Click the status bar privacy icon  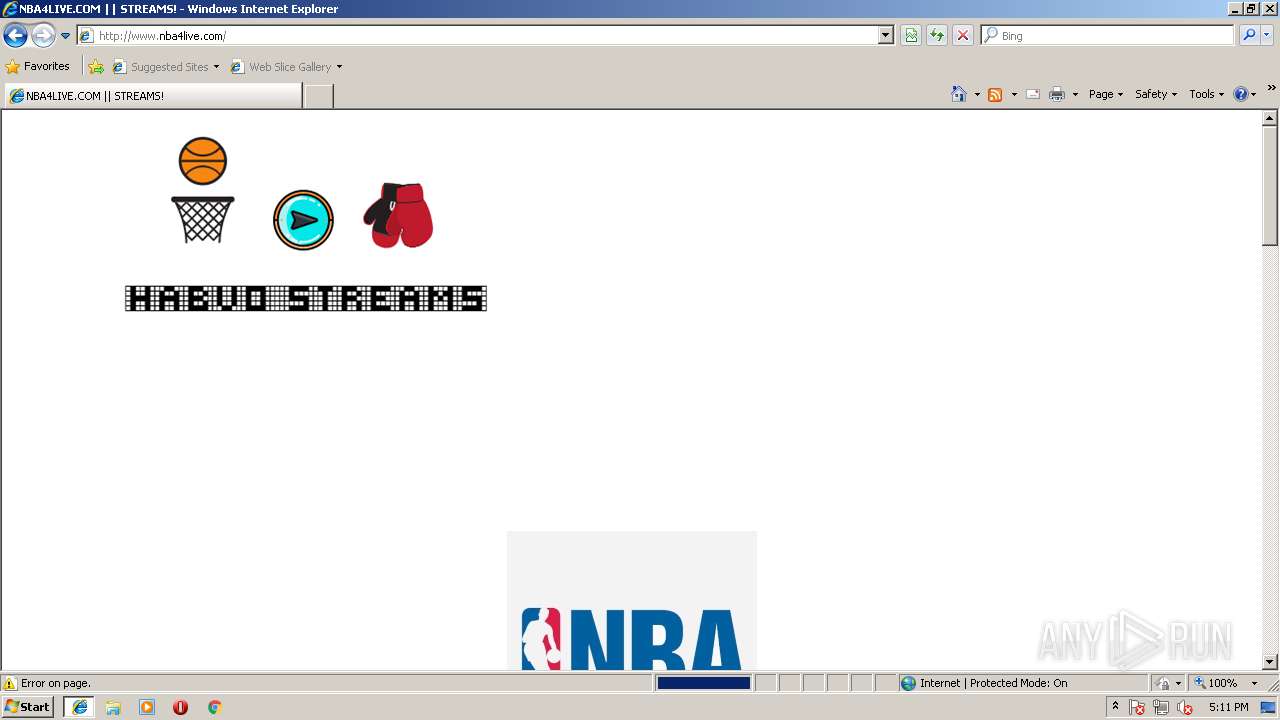click(1163, 683)
